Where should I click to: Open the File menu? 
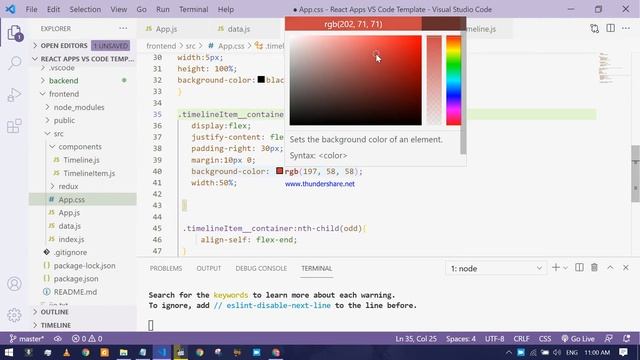(x=31, y=9)
